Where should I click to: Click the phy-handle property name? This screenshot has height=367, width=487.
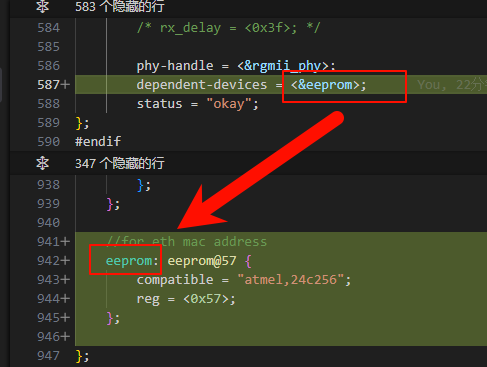point(175,66)
